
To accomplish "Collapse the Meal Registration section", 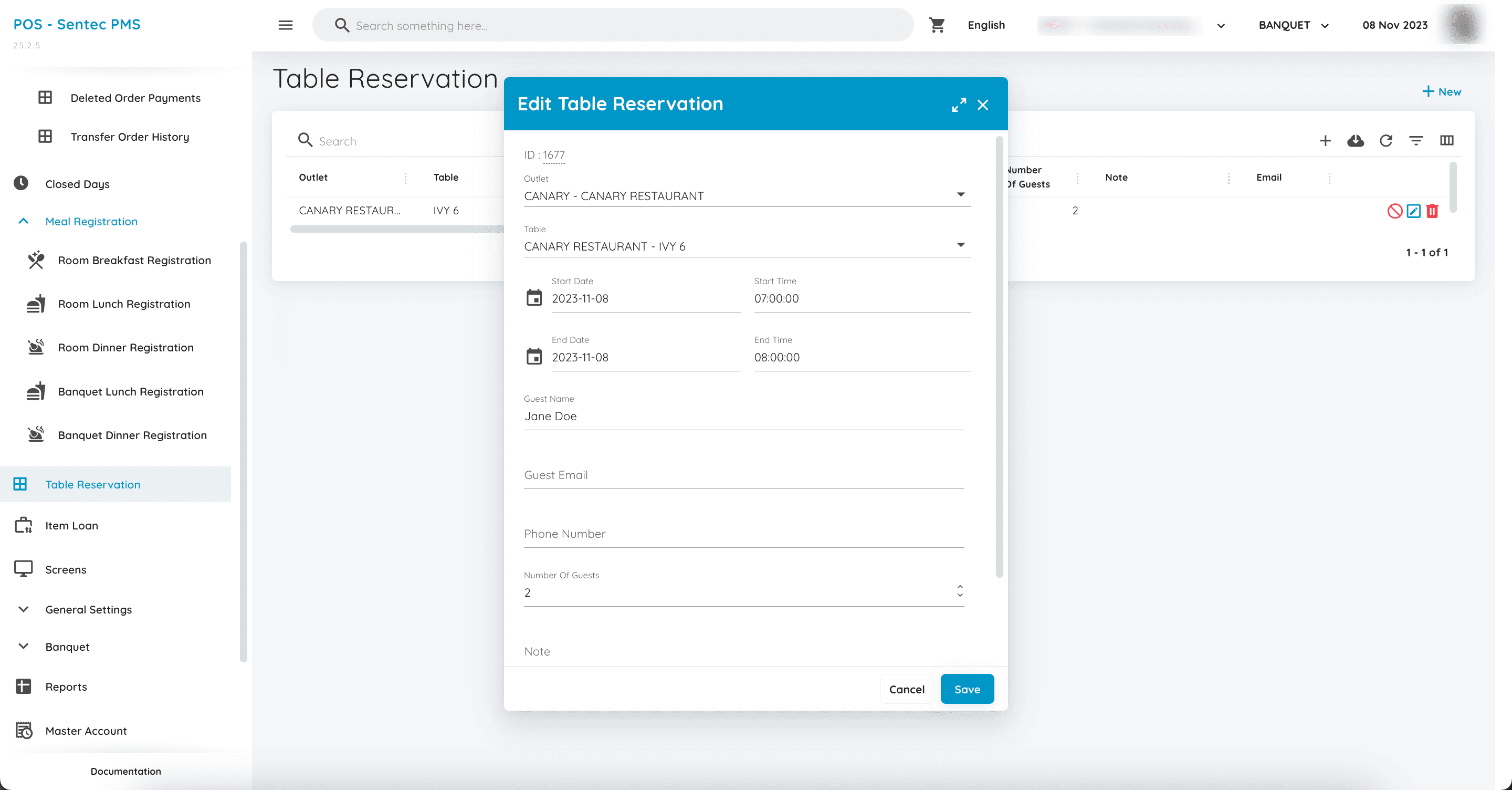I will click(91, 222).
